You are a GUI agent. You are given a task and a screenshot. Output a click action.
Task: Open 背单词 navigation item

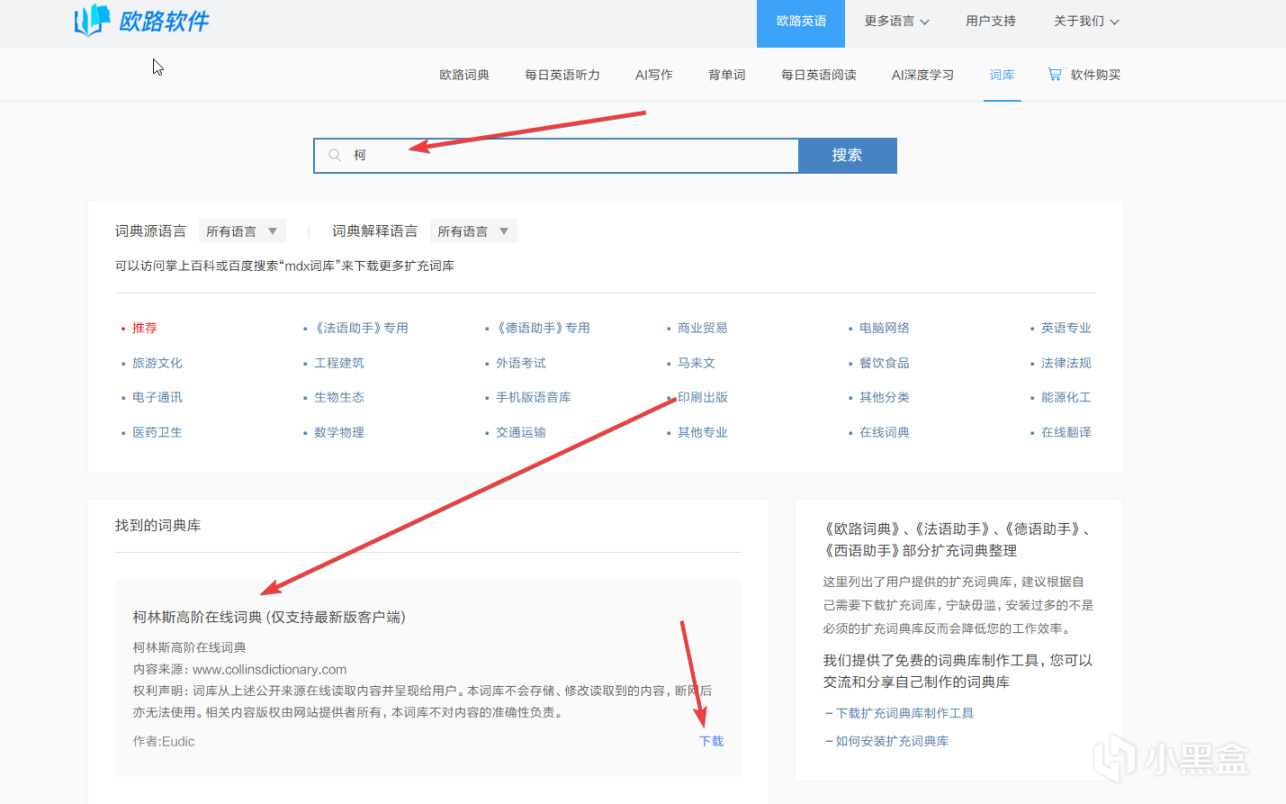click(x=727, y=75)
